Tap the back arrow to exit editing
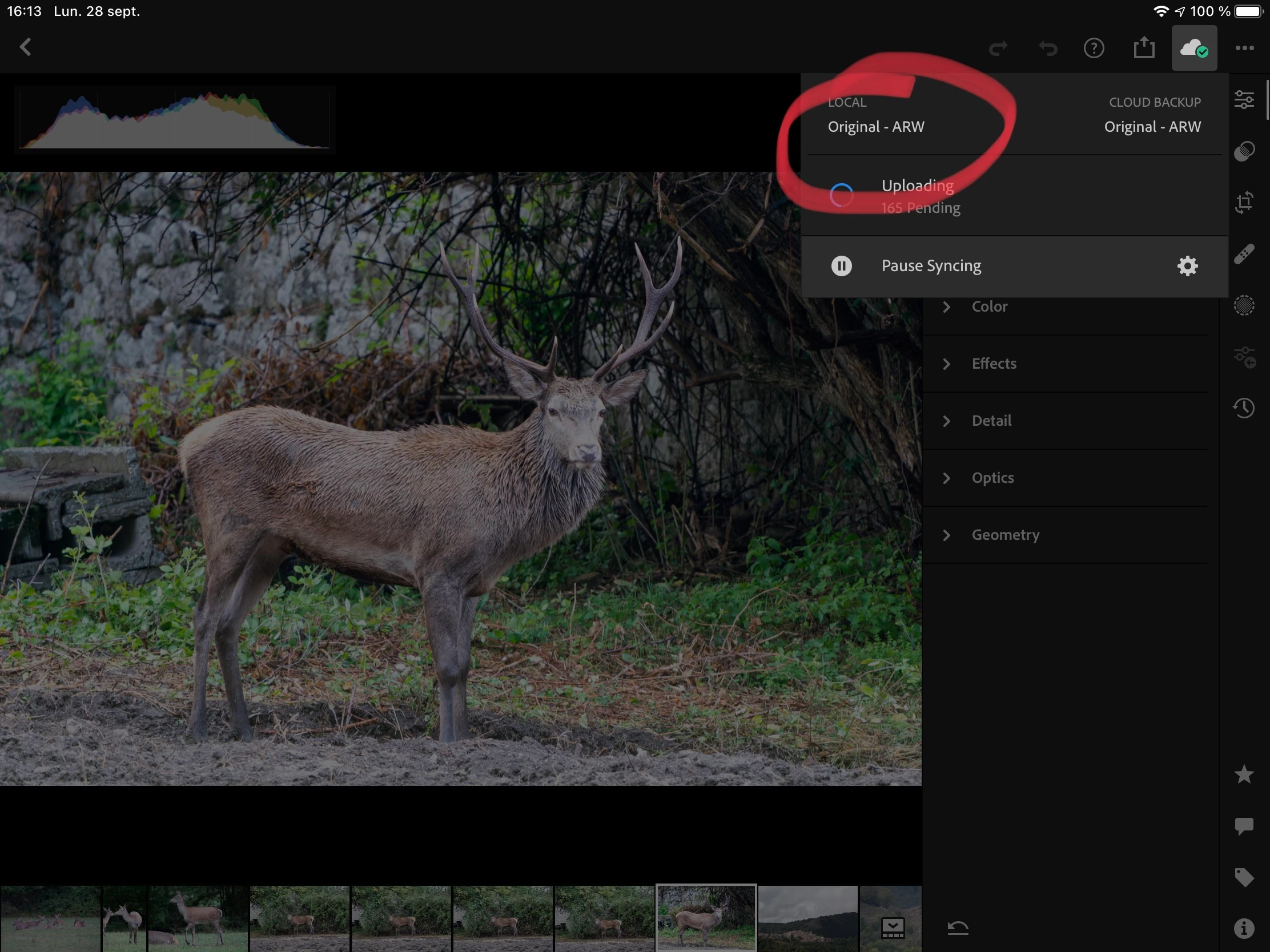The image size is (1270, 952). 25,47
